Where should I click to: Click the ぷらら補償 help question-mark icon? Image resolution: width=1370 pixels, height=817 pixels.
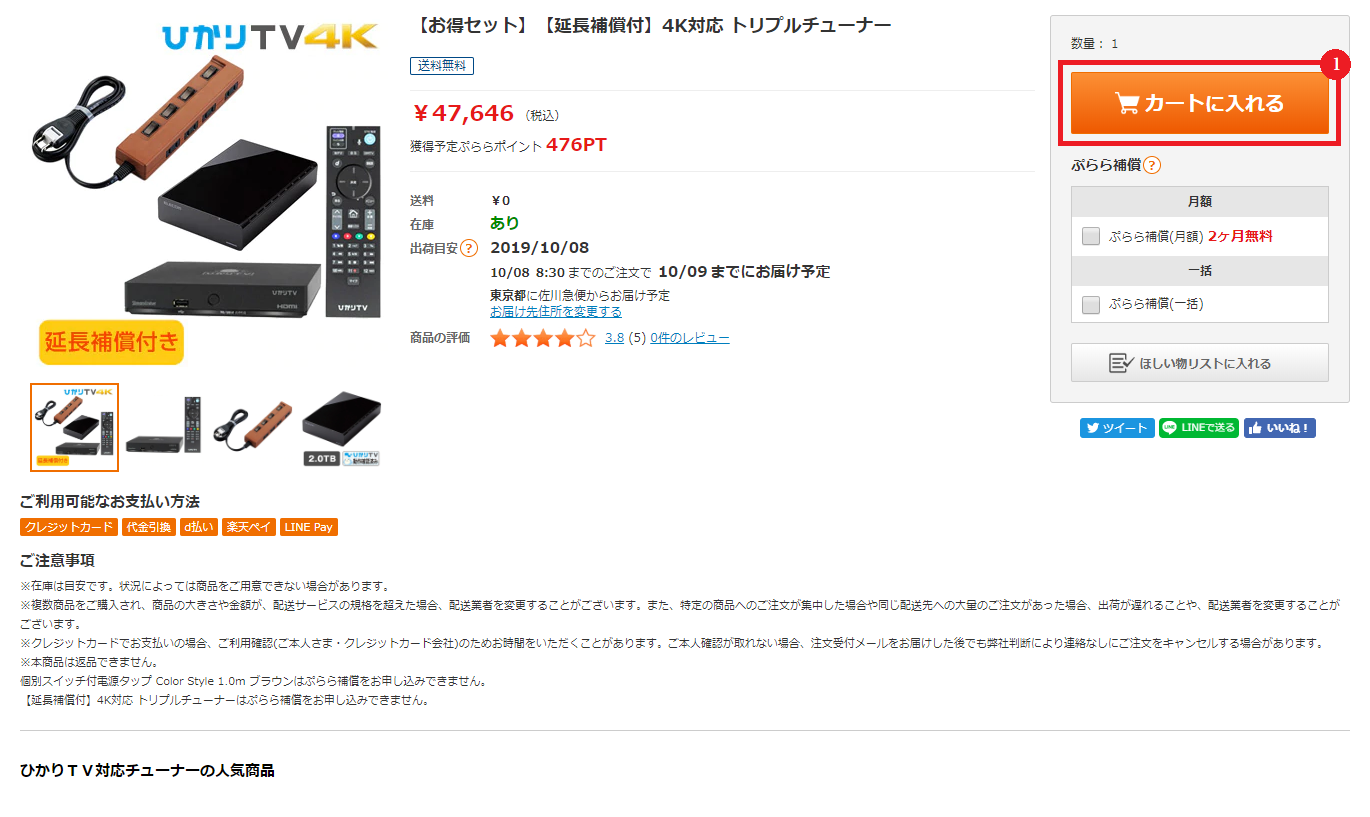1152,165
